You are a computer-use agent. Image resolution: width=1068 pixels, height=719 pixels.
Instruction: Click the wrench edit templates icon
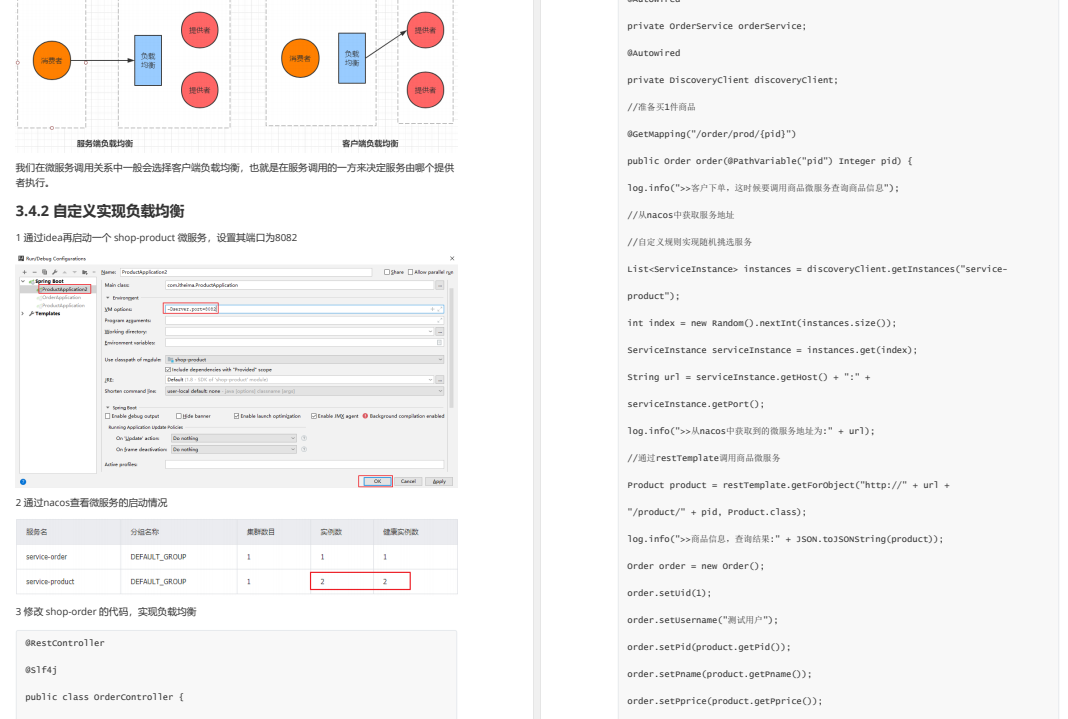(54, 272)
